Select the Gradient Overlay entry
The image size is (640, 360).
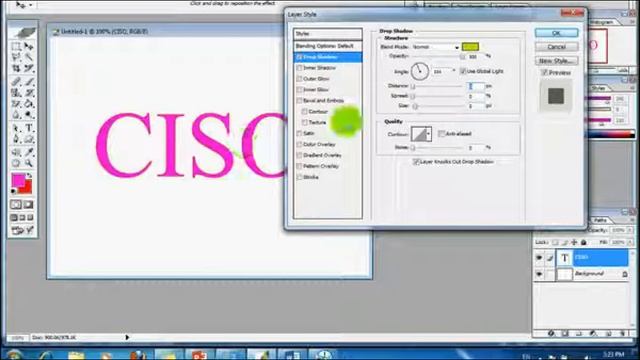pyautogui.click(x=322, y=155)
